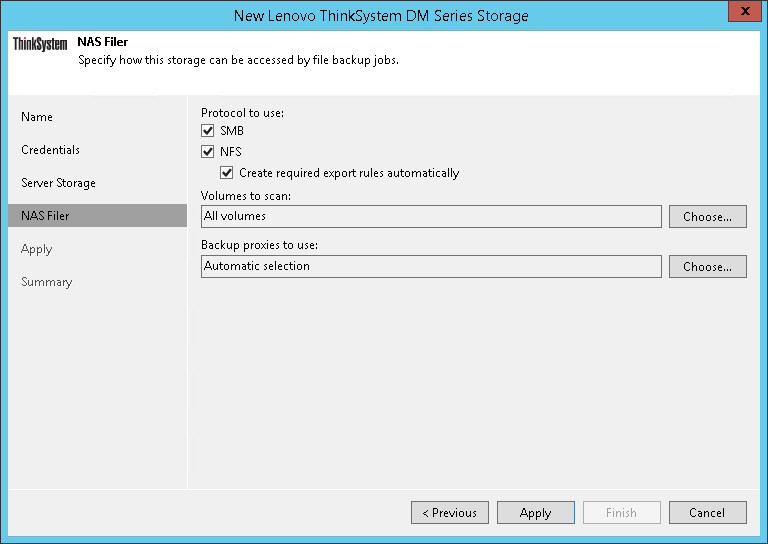Cancel the storage wizard
Viewport: 768px width, 544px height.
(708, 513)
